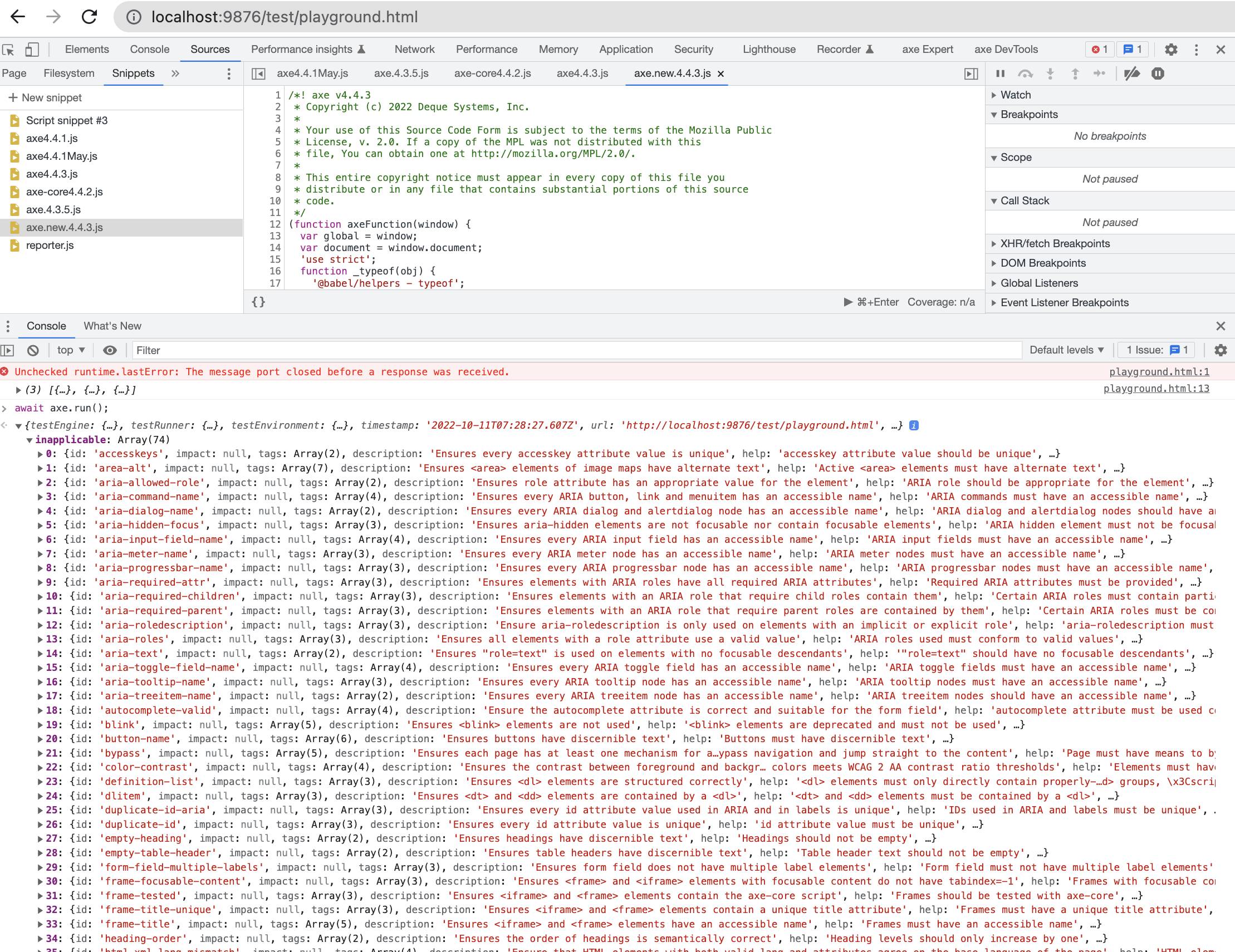Click the New snippet button

pos(45,98)
